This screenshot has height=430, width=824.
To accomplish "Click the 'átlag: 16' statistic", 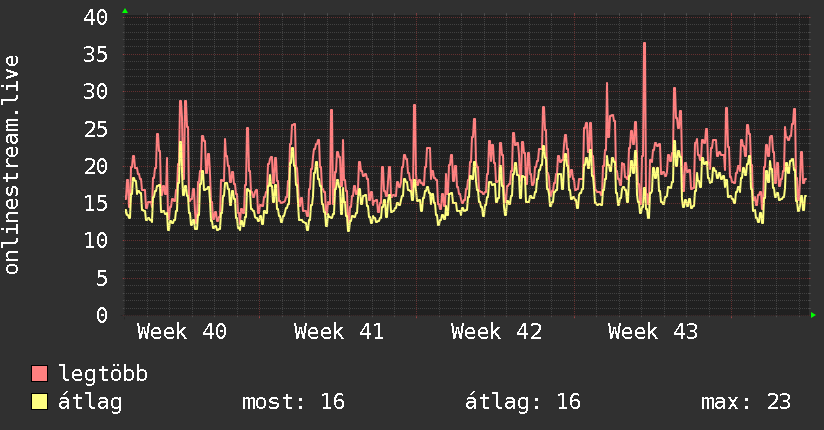I will point(523,402).
